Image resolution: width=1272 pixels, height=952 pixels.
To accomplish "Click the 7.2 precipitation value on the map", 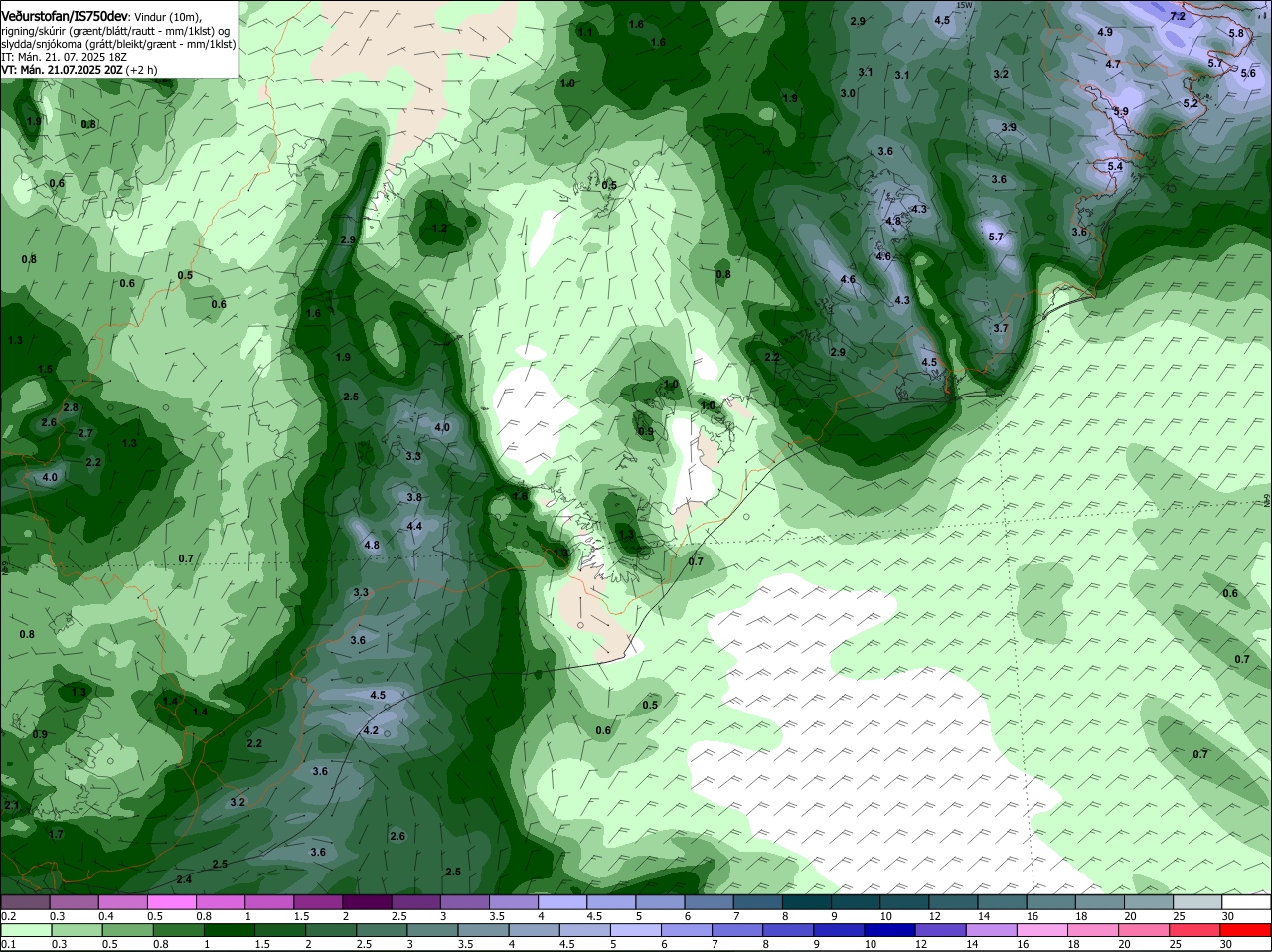I will coord(1178,17).
